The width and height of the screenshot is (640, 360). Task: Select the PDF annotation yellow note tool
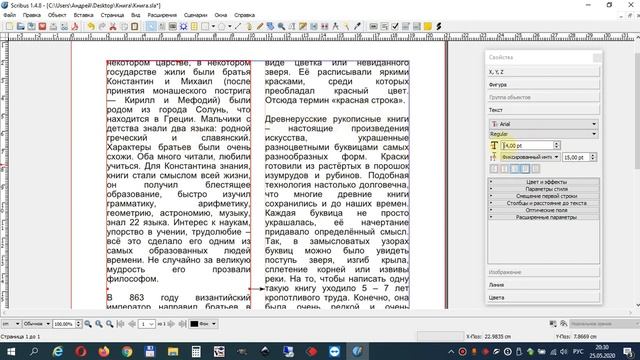(x=428, y=27)
